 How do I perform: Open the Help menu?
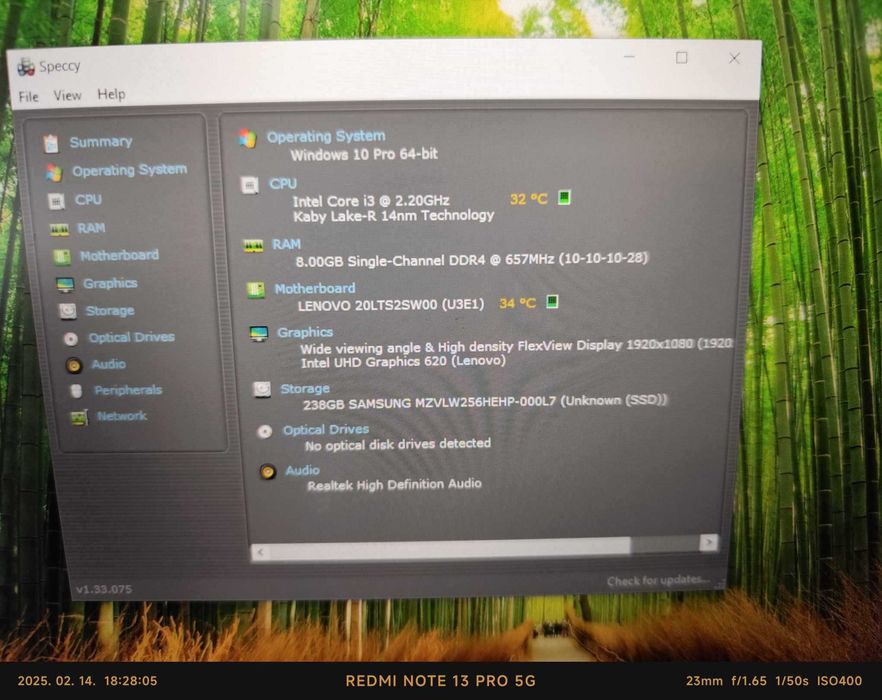[111, 94]
